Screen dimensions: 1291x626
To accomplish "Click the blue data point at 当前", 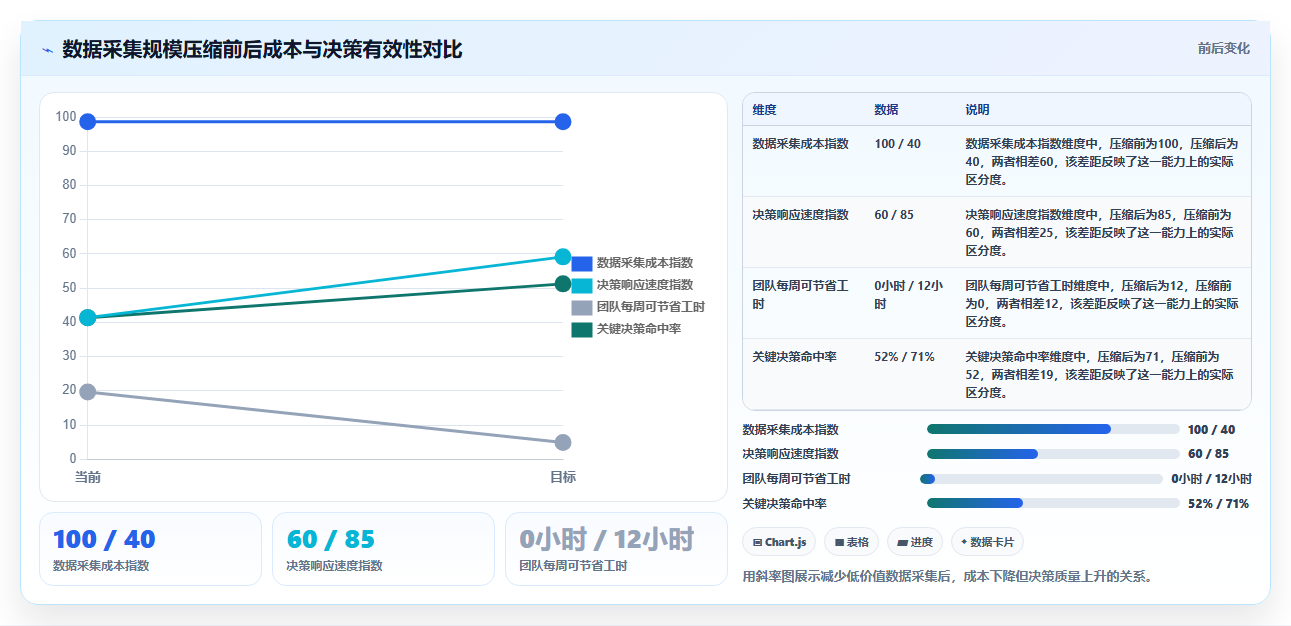I will tap(88, 122).
